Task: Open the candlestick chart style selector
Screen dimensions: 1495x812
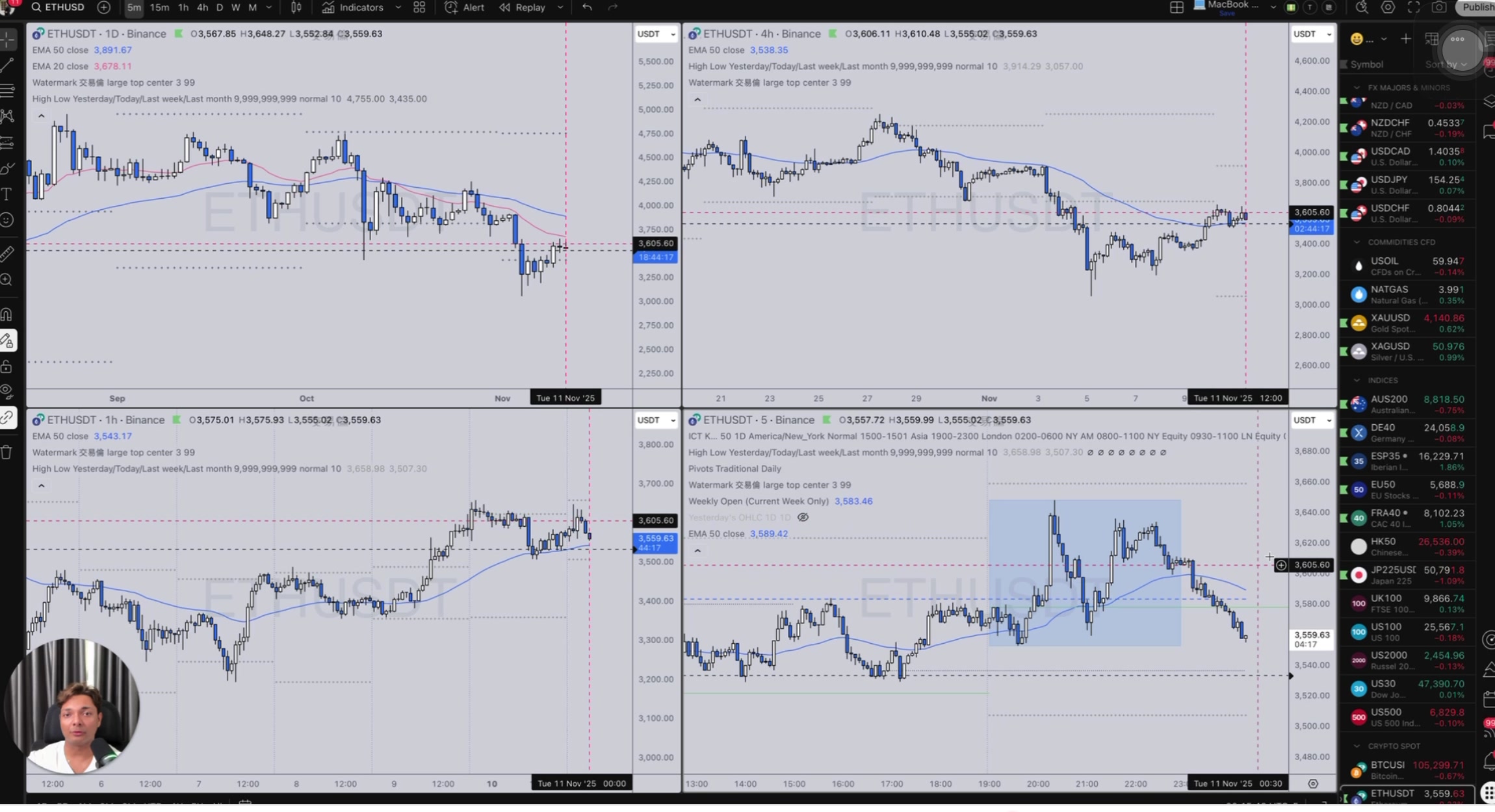Action: click(x=296, y=7)
